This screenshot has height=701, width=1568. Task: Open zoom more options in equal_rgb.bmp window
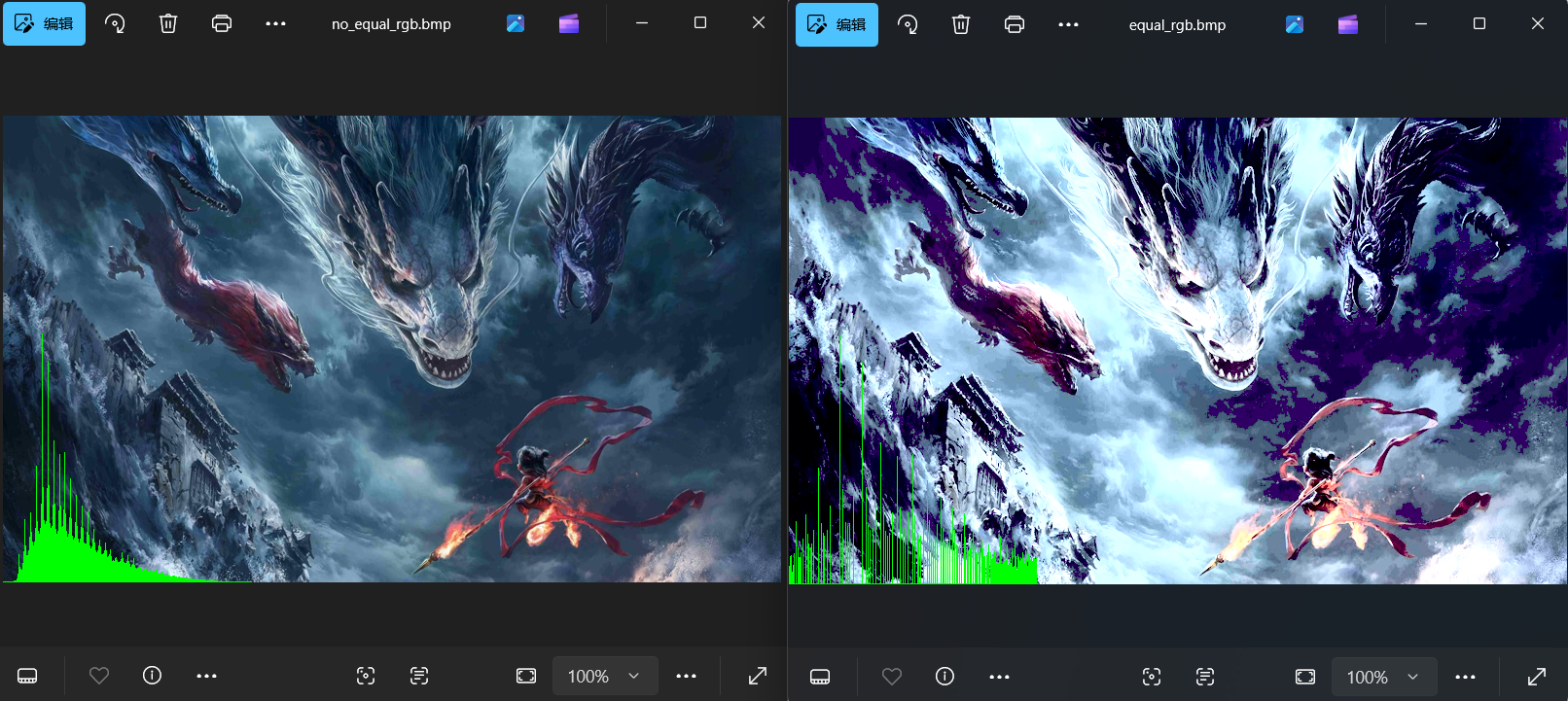(1465, 677)
